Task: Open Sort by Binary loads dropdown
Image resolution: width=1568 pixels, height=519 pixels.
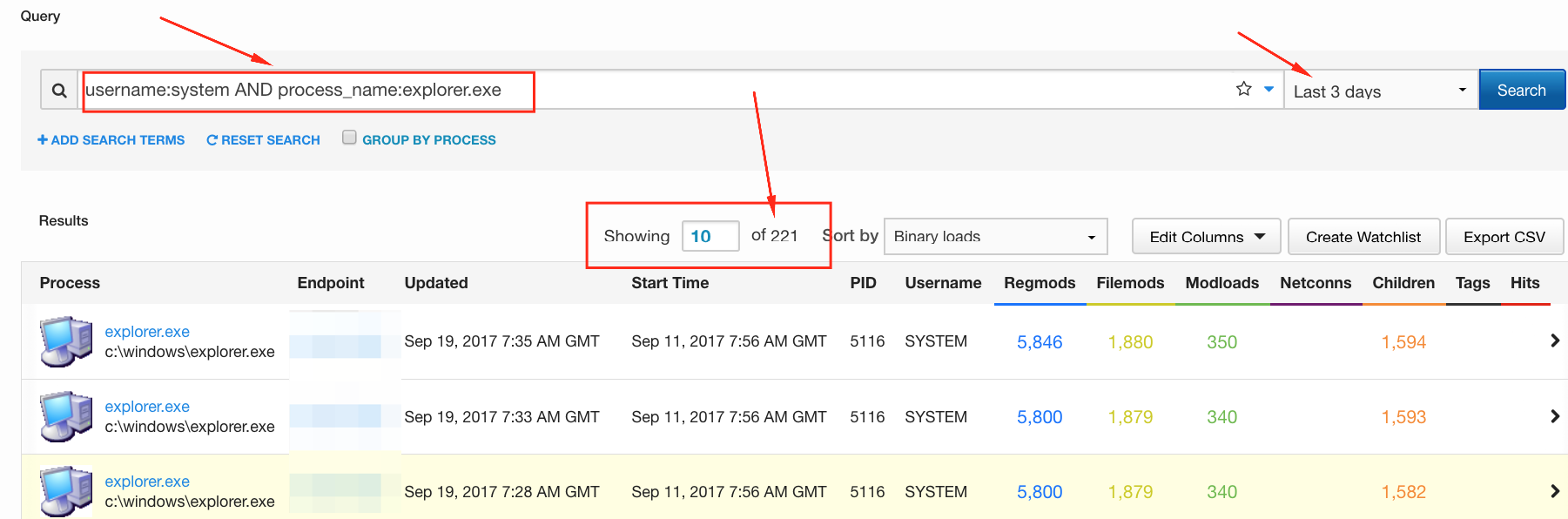Action: [994, 237]
